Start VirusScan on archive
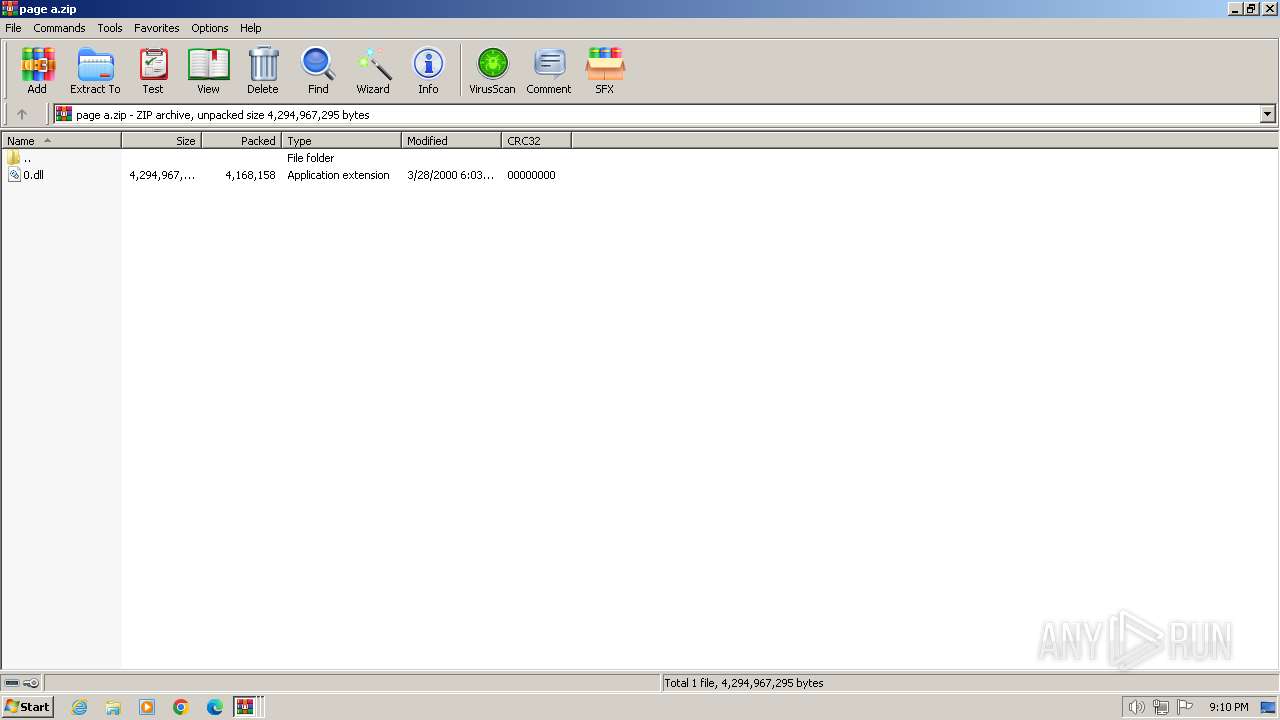Viewport: 1280px width, 720px height. 492,71
